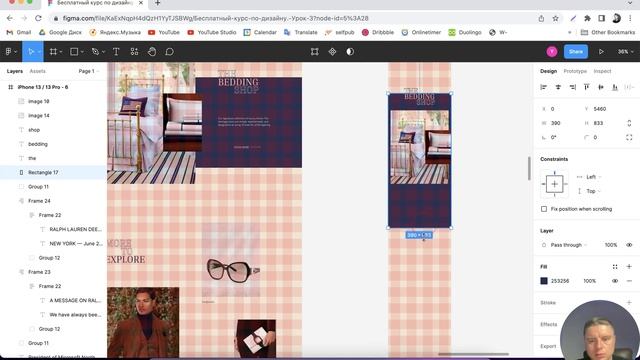Switch to the Assets tab
This screenshot has height=360, width=640.
(38, 71)
